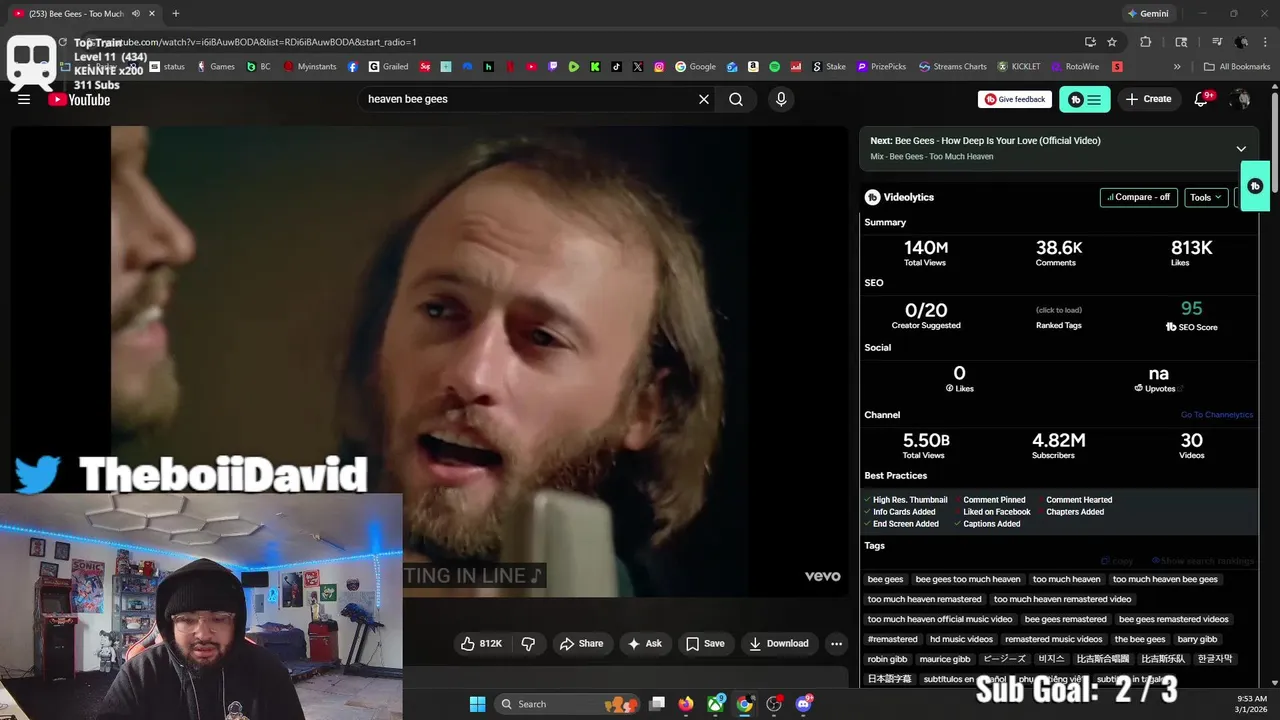Open the RotoWire bookmark
This screenshot has width=1280, height=720.
point(1075,67)
